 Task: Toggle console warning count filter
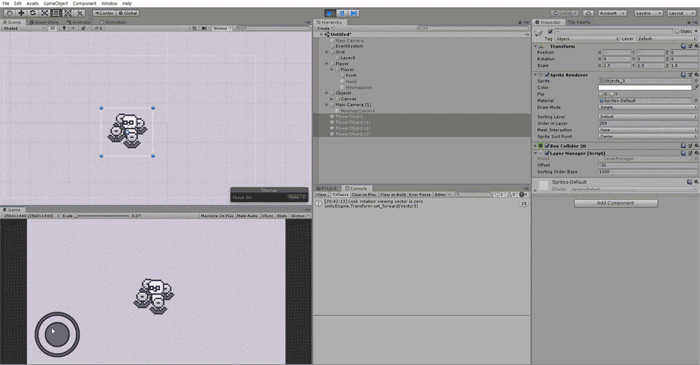512,195
